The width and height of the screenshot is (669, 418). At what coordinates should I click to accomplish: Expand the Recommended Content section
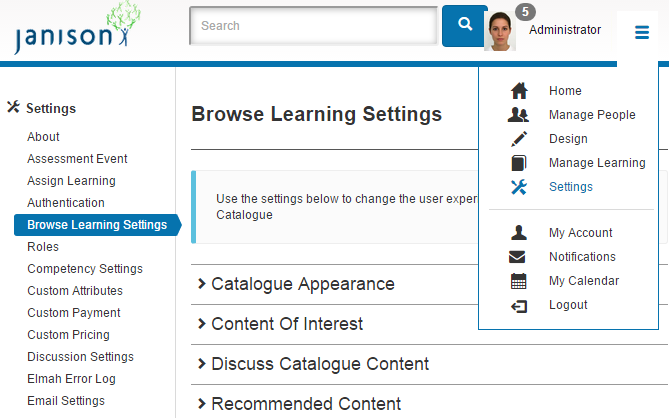[x=305, y=404]
